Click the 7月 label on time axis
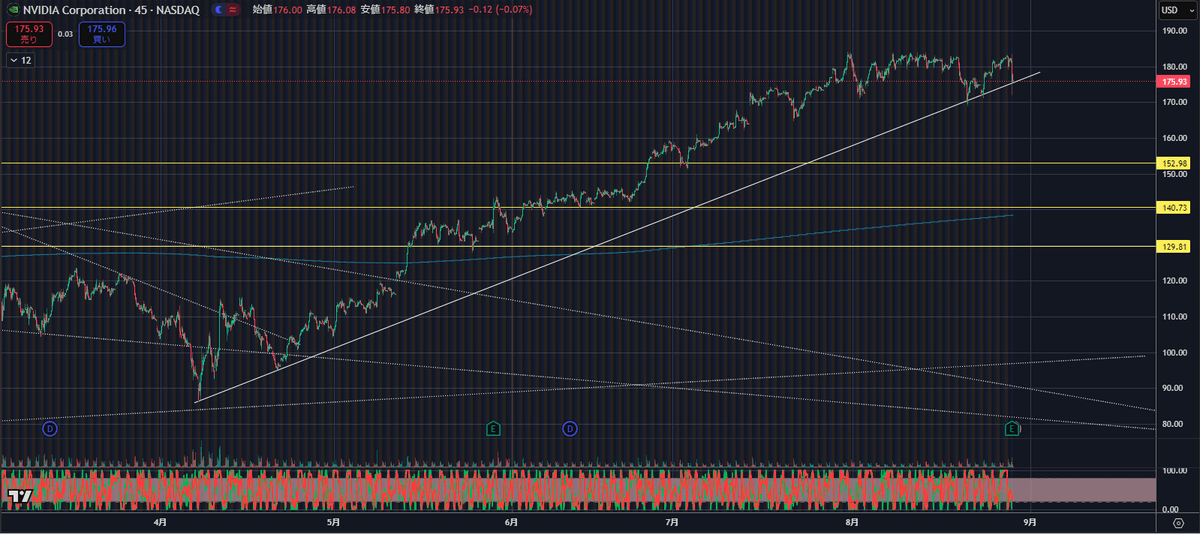 672,522
